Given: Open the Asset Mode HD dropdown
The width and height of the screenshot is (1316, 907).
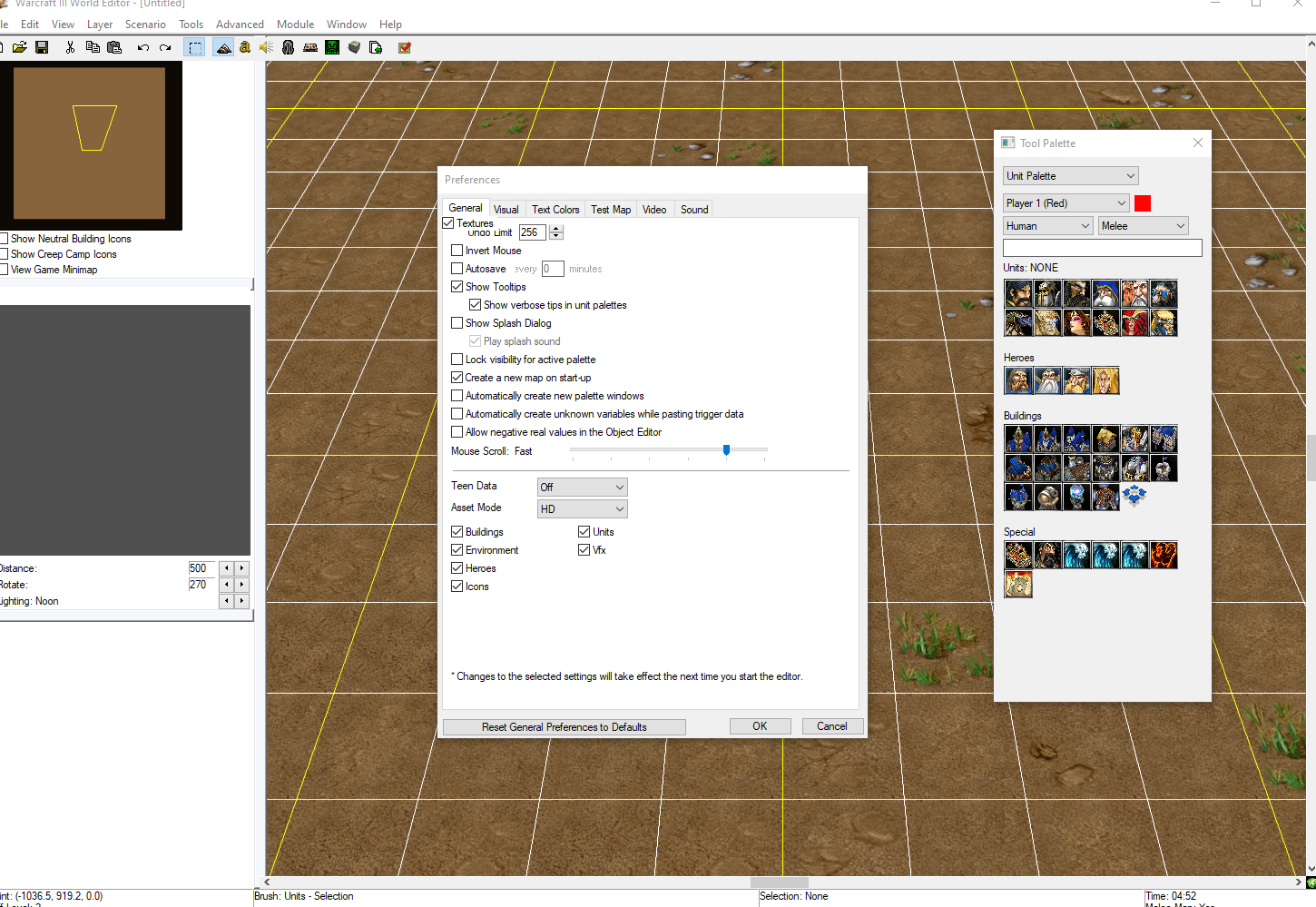Looking at the screenshot, I should 583,509.
